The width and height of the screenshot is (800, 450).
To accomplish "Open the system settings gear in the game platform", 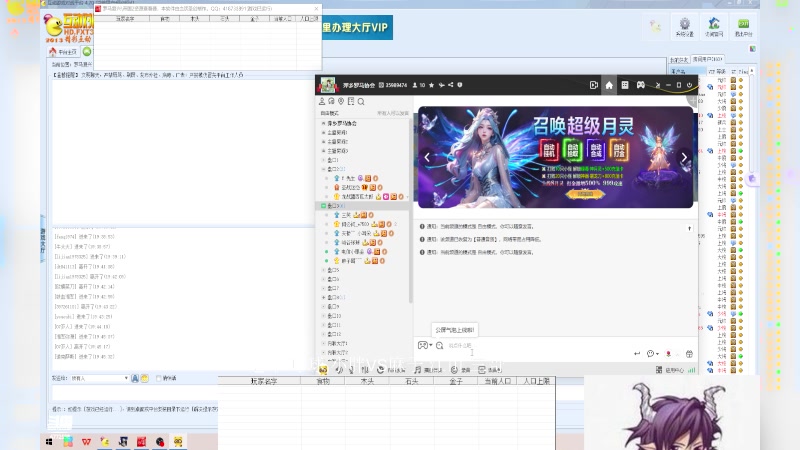I will 684,27.
